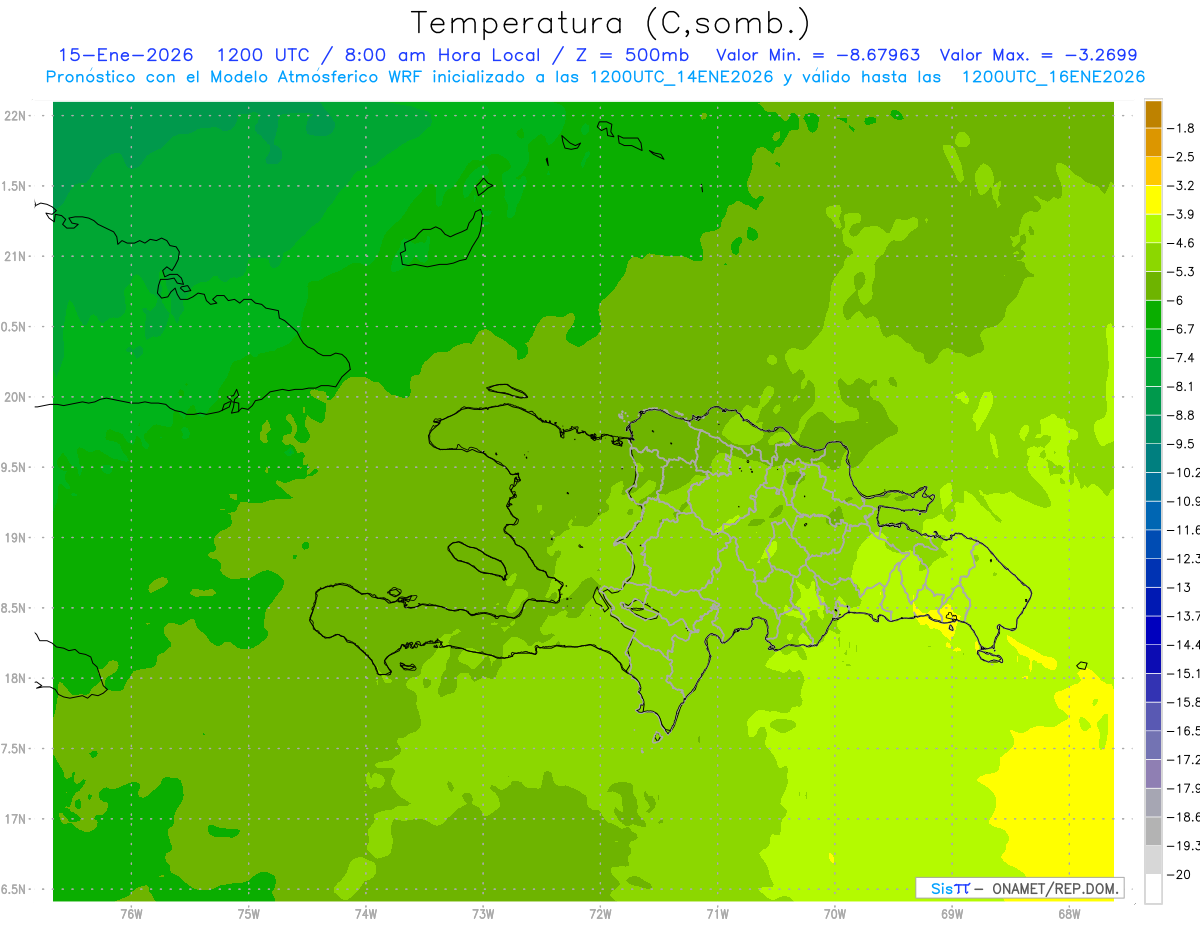Click the -2.5 colorbar value
1200x927 pixels.
pos(1182,157)
